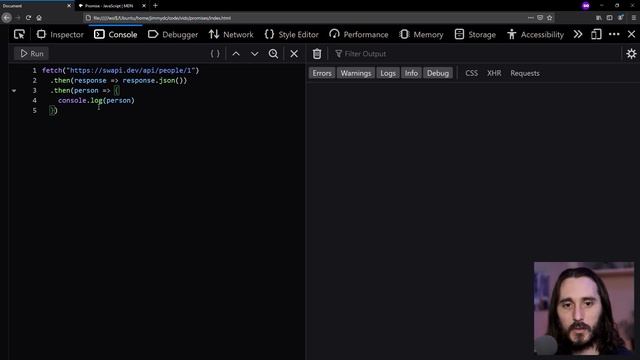
Task: Switch to the Console tab
Action: 116,35
